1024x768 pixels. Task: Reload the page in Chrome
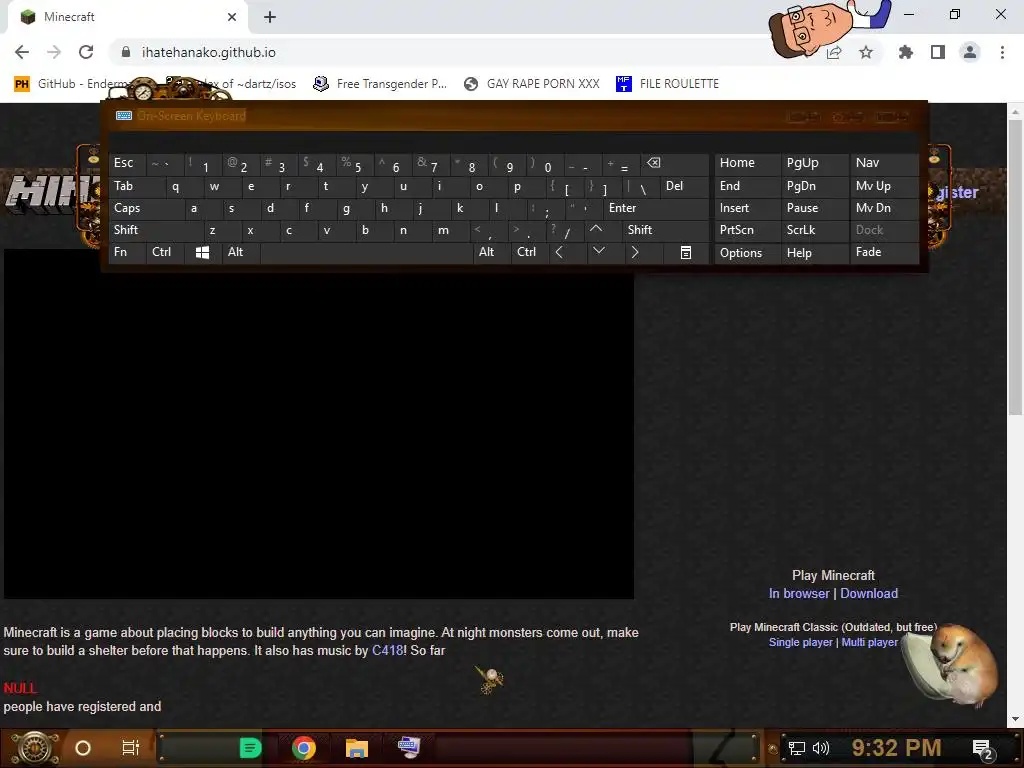pyautogui.click(x=86, y=52)
